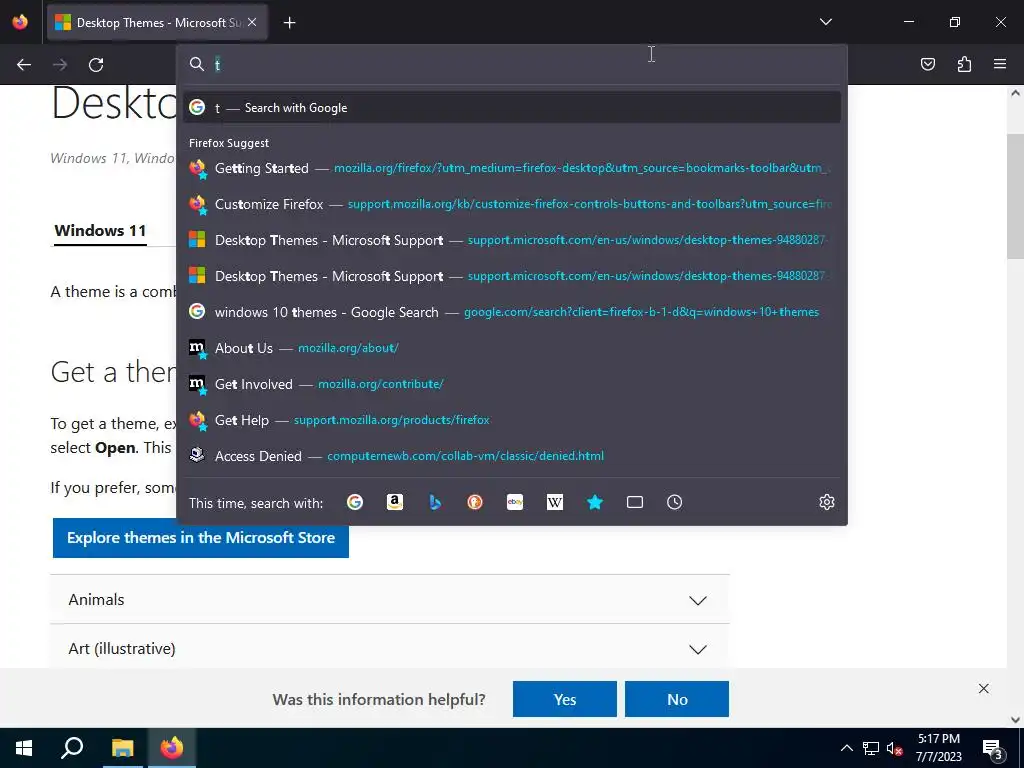
Task: Reload the current page
Action: [96, 65]
